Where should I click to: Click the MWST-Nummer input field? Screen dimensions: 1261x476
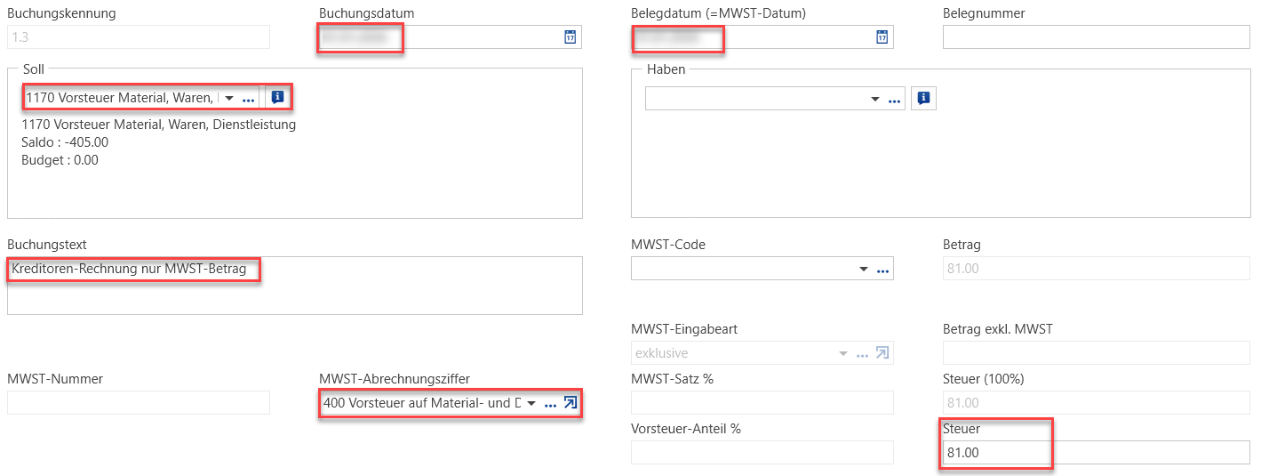[138, 403]
